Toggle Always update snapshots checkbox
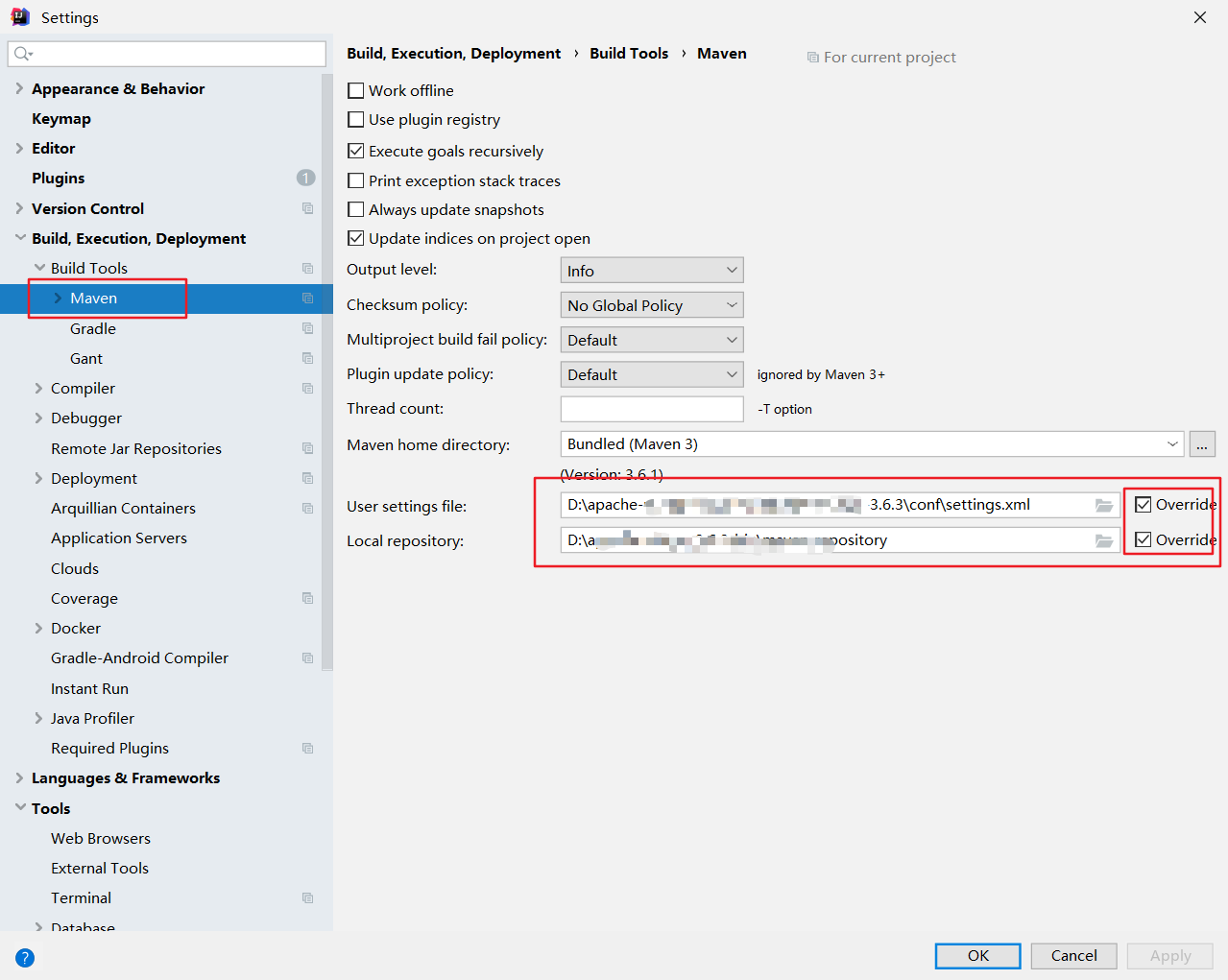 coord(355,209)
